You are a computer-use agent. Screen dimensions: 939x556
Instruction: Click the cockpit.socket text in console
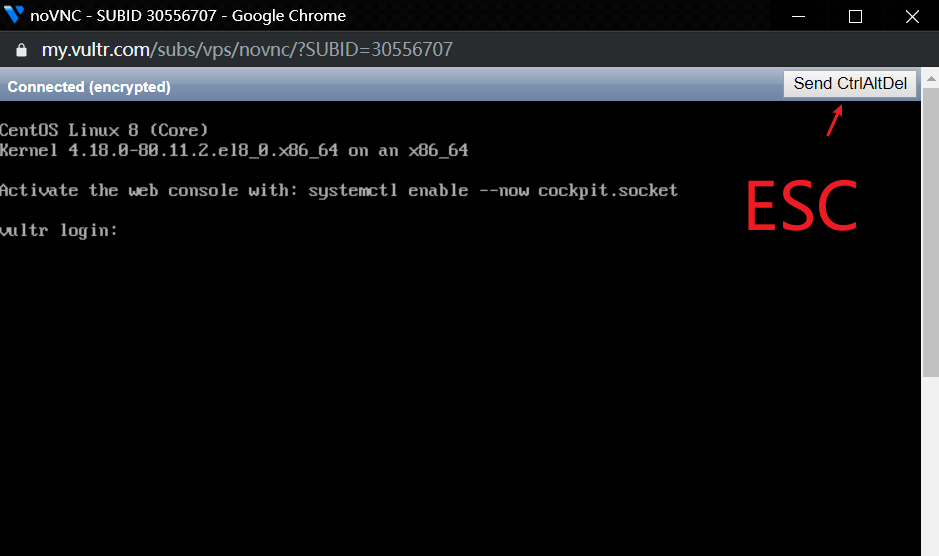608,190
